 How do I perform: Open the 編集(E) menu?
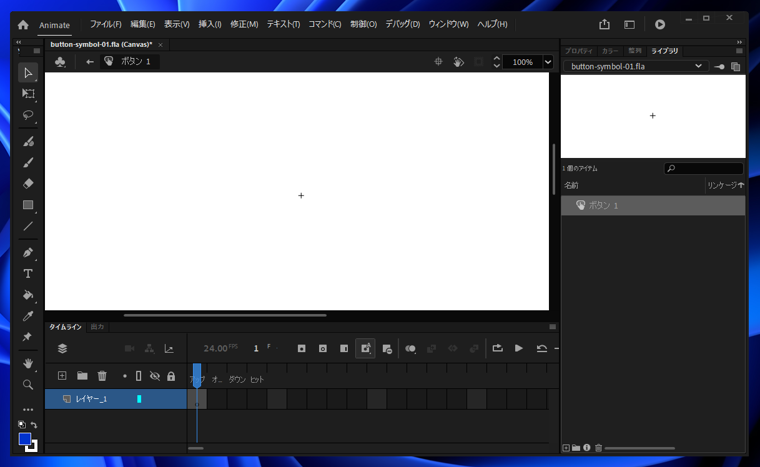142,24
